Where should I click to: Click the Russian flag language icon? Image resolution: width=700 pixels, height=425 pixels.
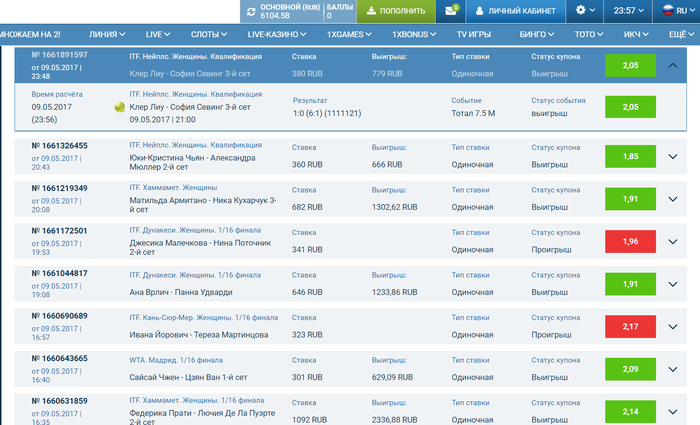coord(668,10)
